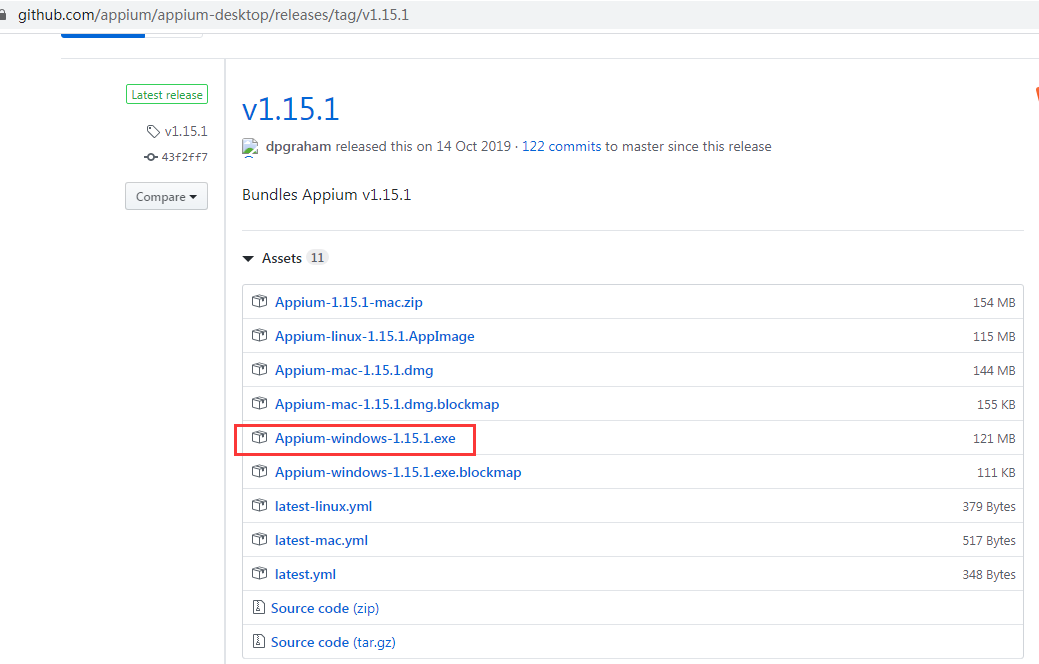Click the 144 MB size text
The width and height of the screenshot is (1039, 664).
coord(994,370)
